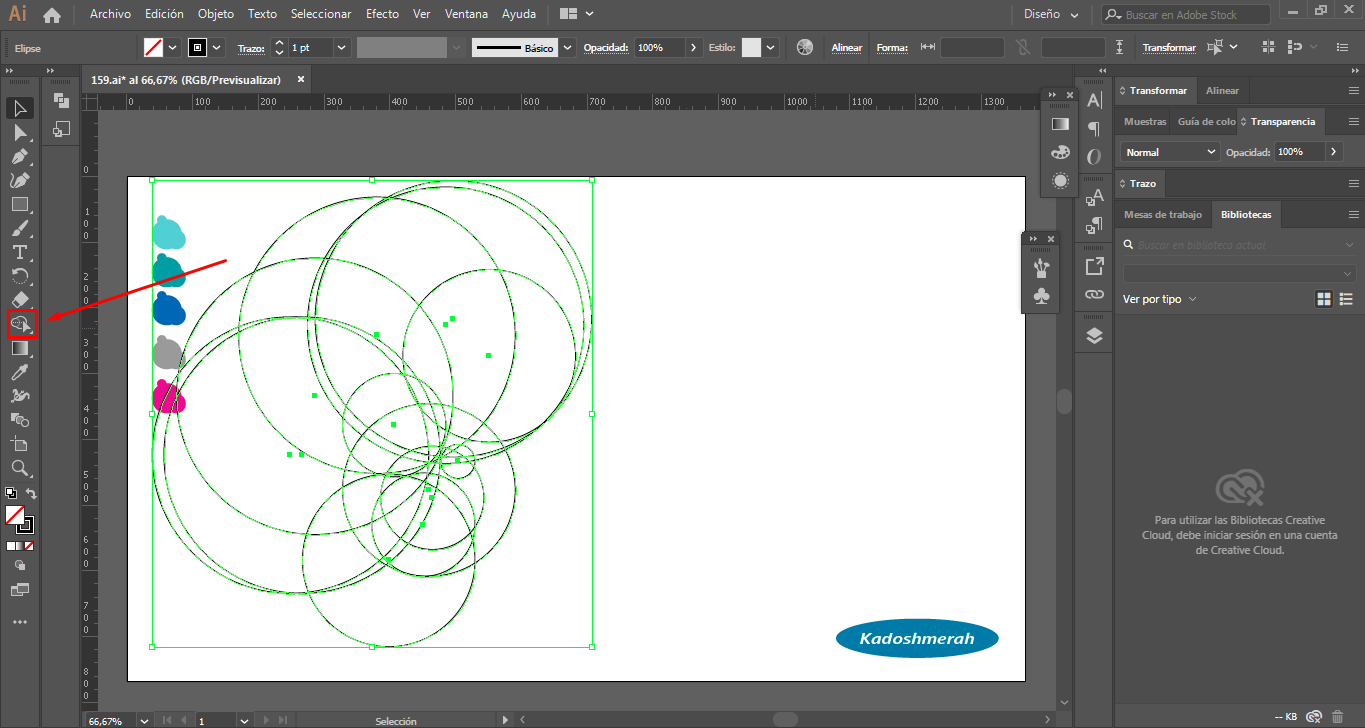Image resolution: width=1365 pixels, height=728 pixels.
Task: Open the stroke weight dropdown
Action: pos(342,47)
